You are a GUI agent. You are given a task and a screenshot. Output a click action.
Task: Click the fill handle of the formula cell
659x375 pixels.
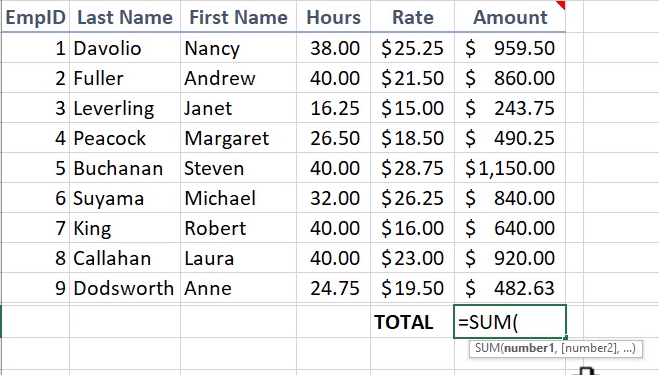pyautogui.click(x=565, y=338)
